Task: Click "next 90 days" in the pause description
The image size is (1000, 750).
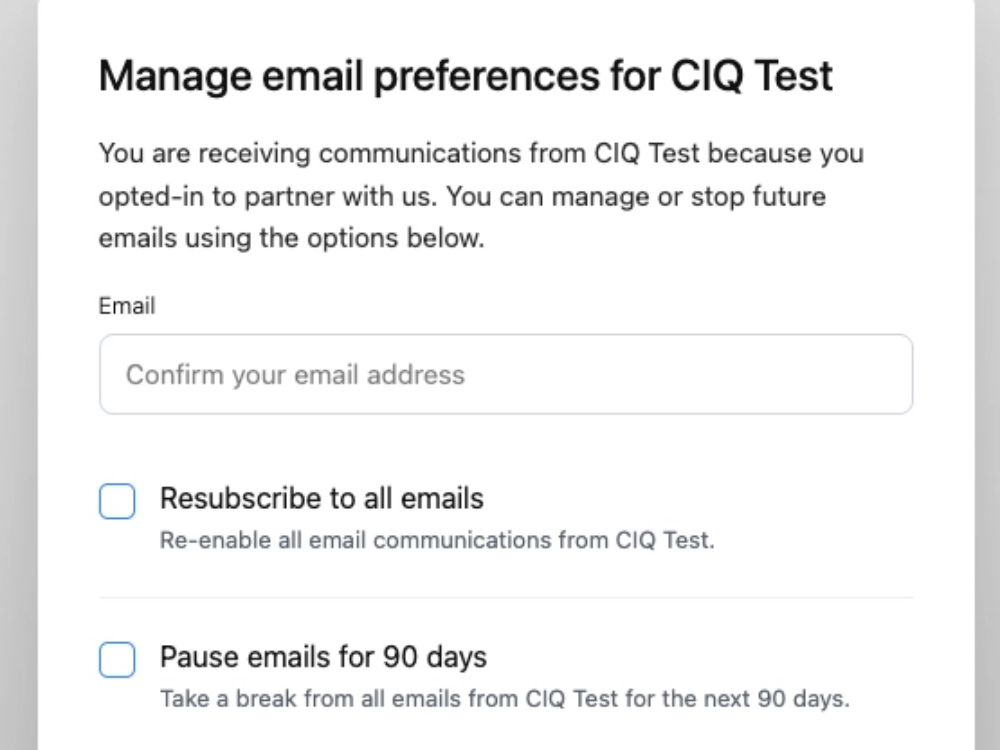Action: click(x=790, y=698)
